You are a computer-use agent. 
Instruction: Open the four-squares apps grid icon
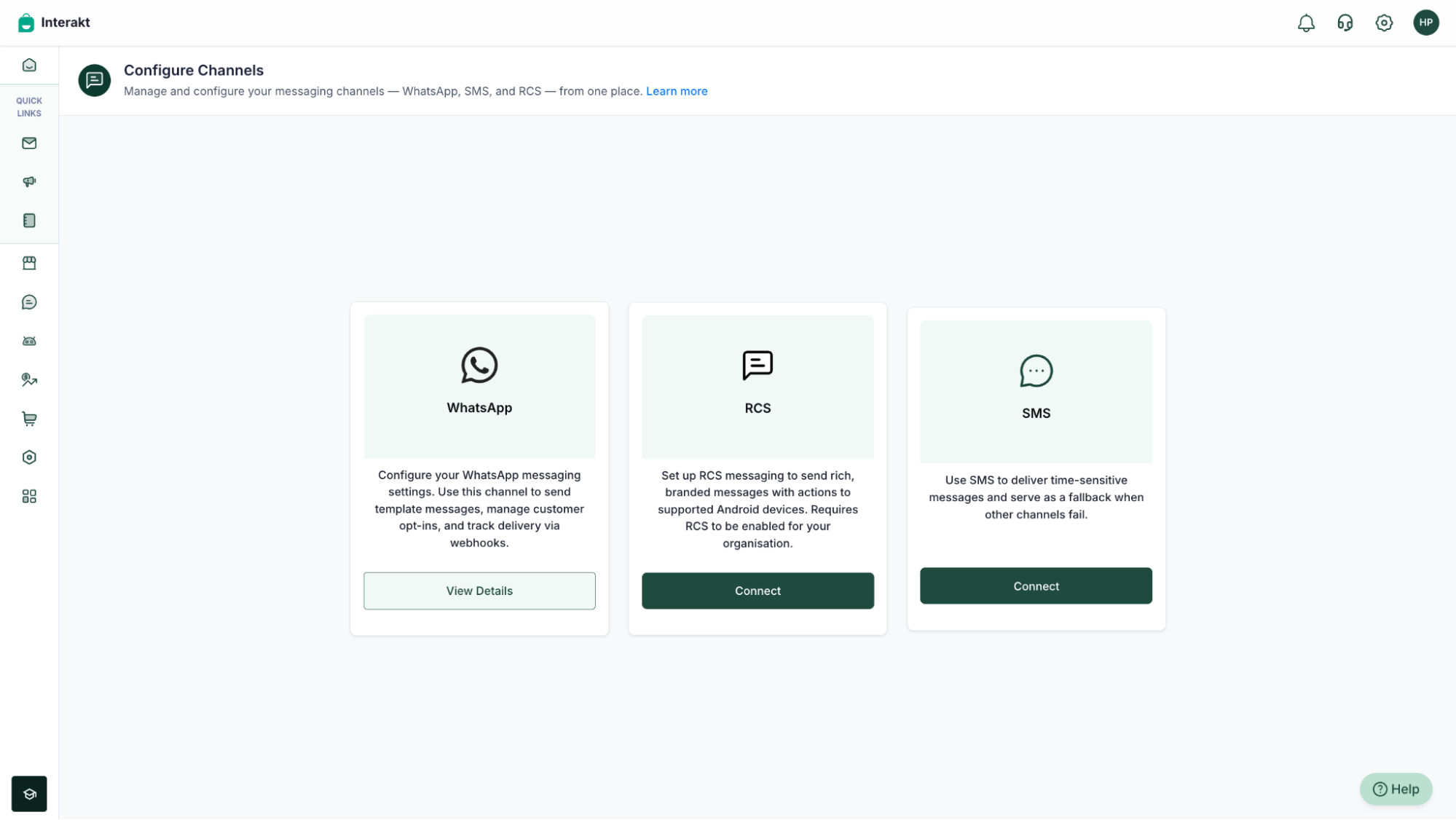click(x=29, y=497)
